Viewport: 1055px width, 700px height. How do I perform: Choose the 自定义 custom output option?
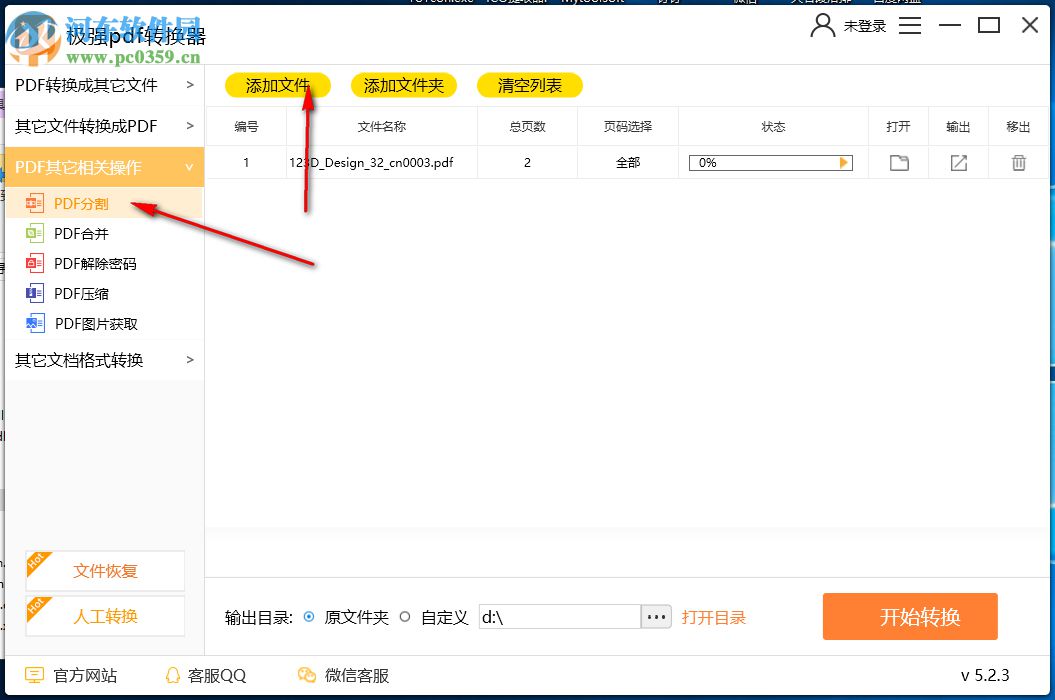coord(406,617)
